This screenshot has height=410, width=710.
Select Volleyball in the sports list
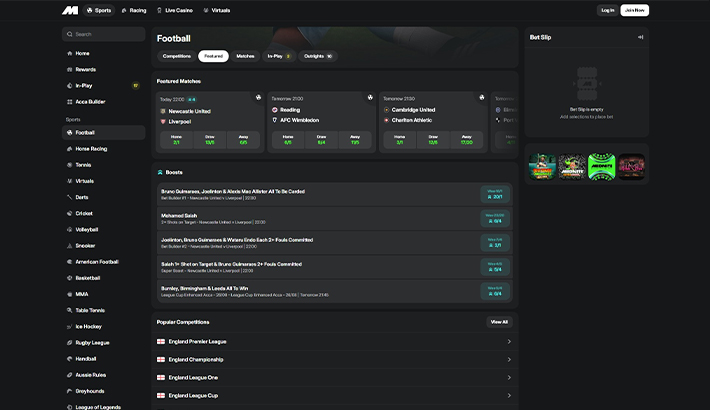point(104,230)
